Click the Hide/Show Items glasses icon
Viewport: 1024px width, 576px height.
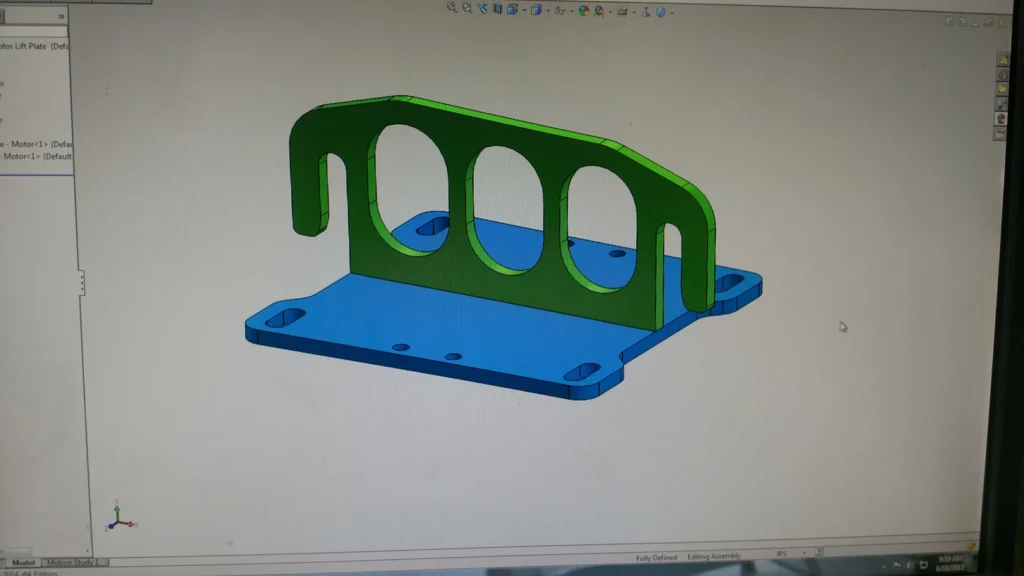click(x=560, y=10)
